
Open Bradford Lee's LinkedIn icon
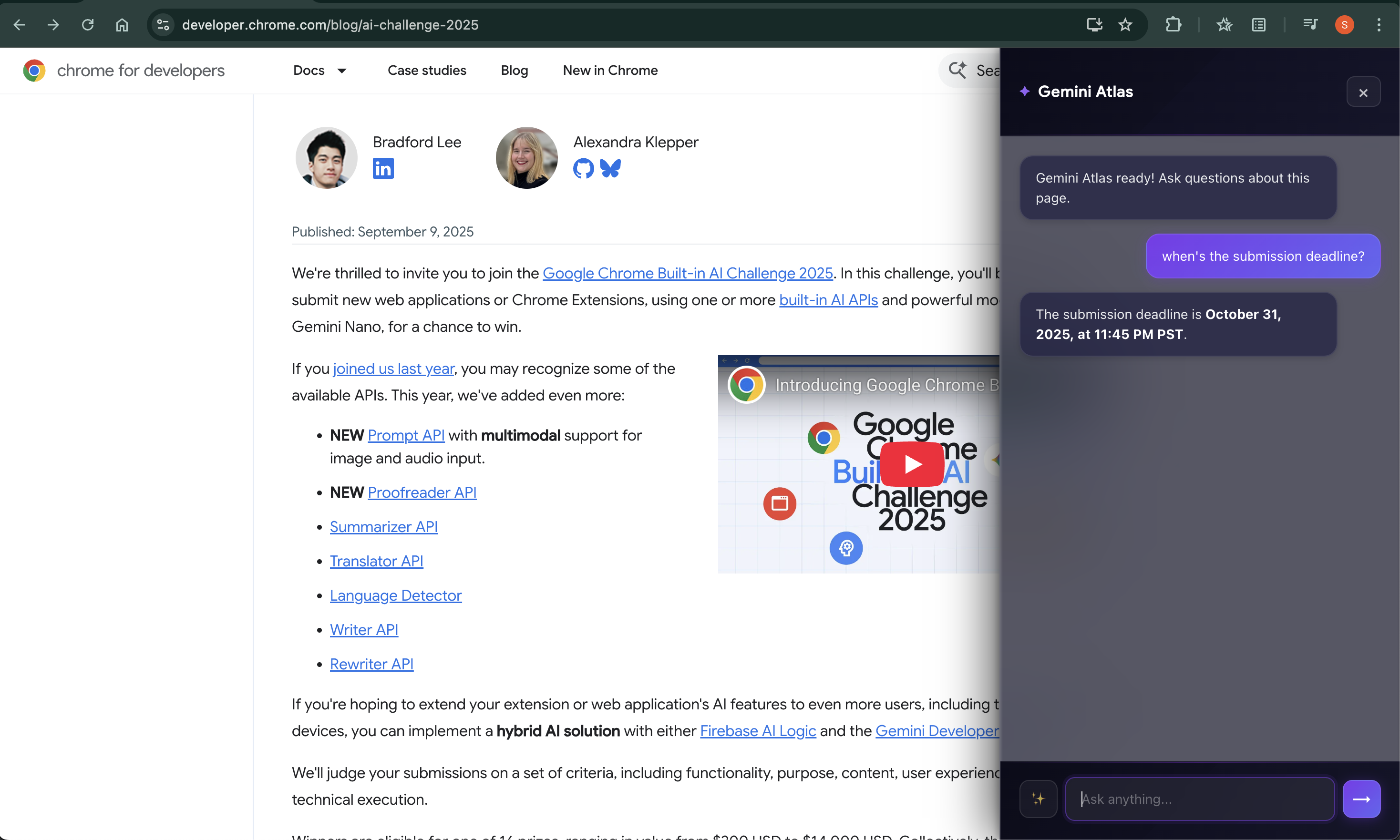point(383,168)
